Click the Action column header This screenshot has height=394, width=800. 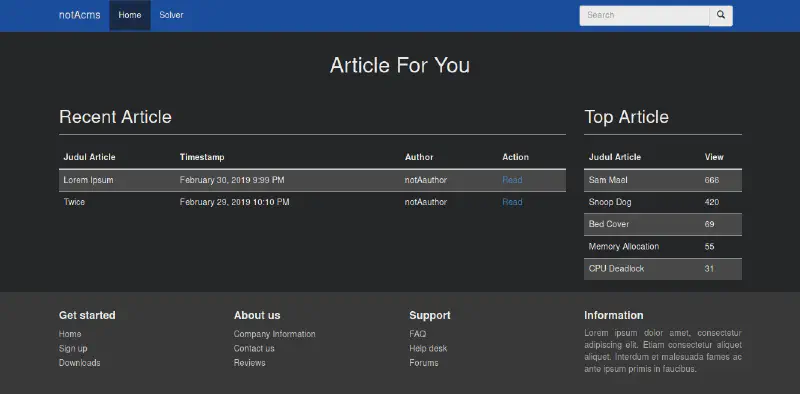click(515, 157)
